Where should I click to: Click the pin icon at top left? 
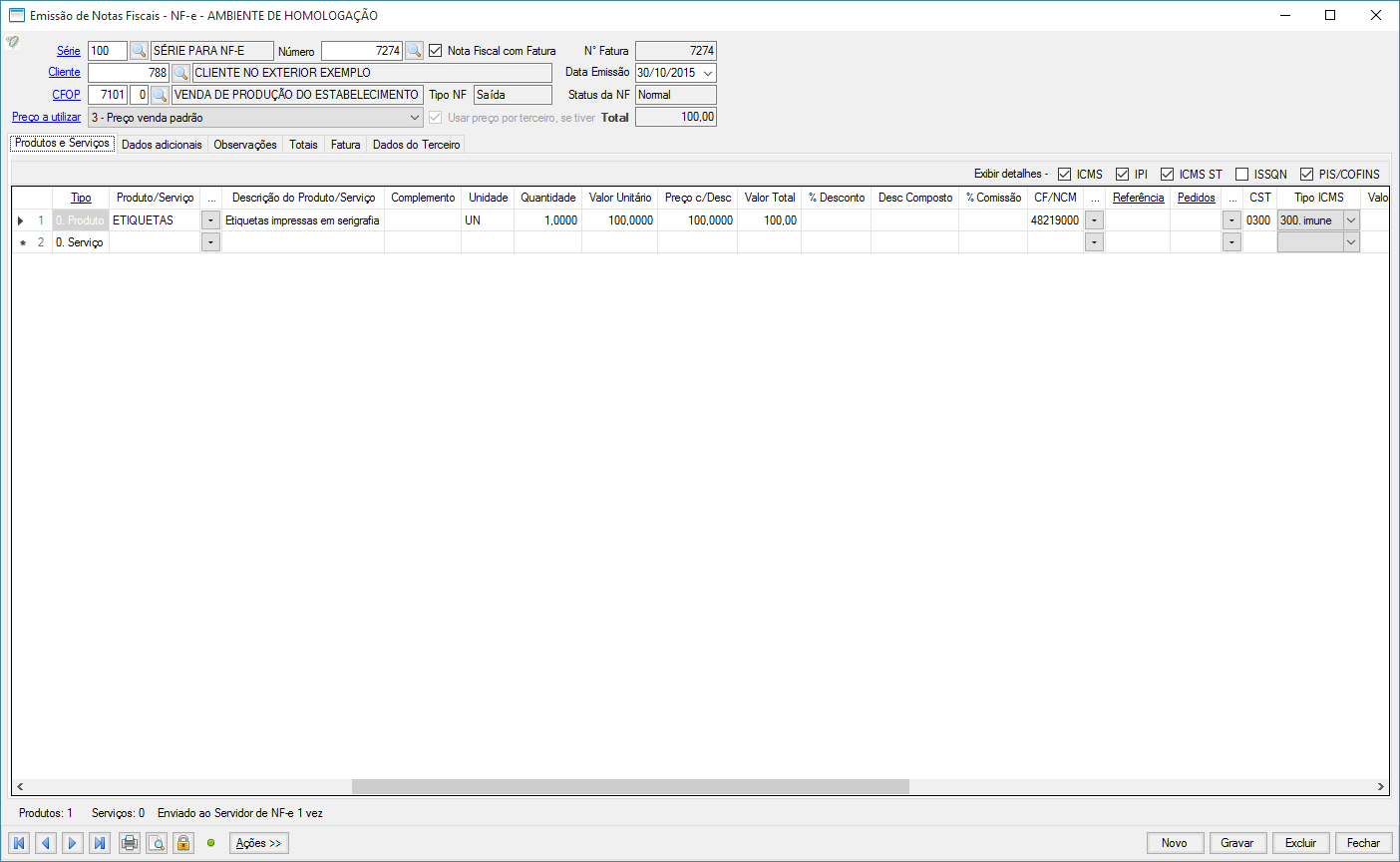click(12, 42)
